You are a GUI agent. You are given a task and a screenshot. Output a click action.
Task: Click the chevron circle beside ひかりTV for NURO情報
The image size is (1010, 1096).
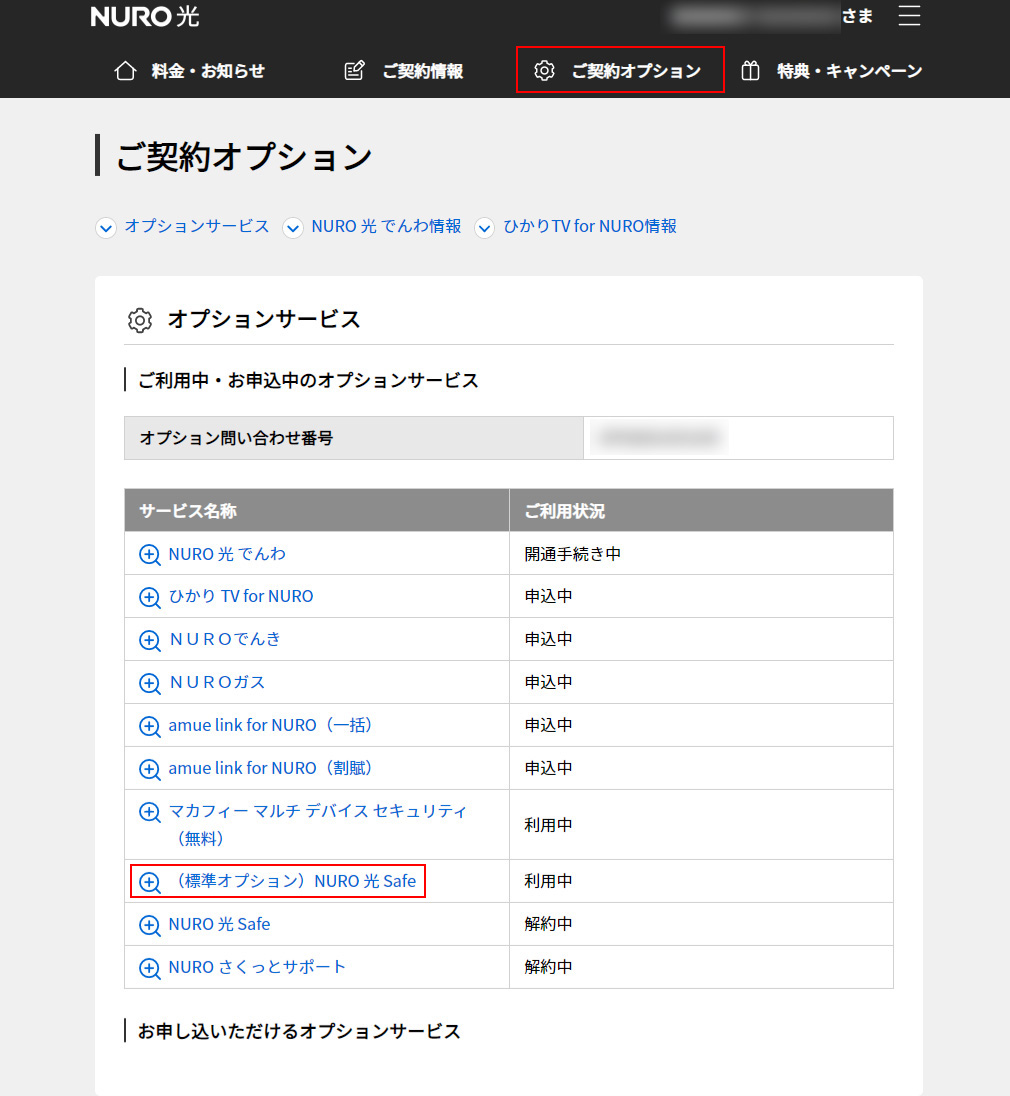[x=484, y=228]
